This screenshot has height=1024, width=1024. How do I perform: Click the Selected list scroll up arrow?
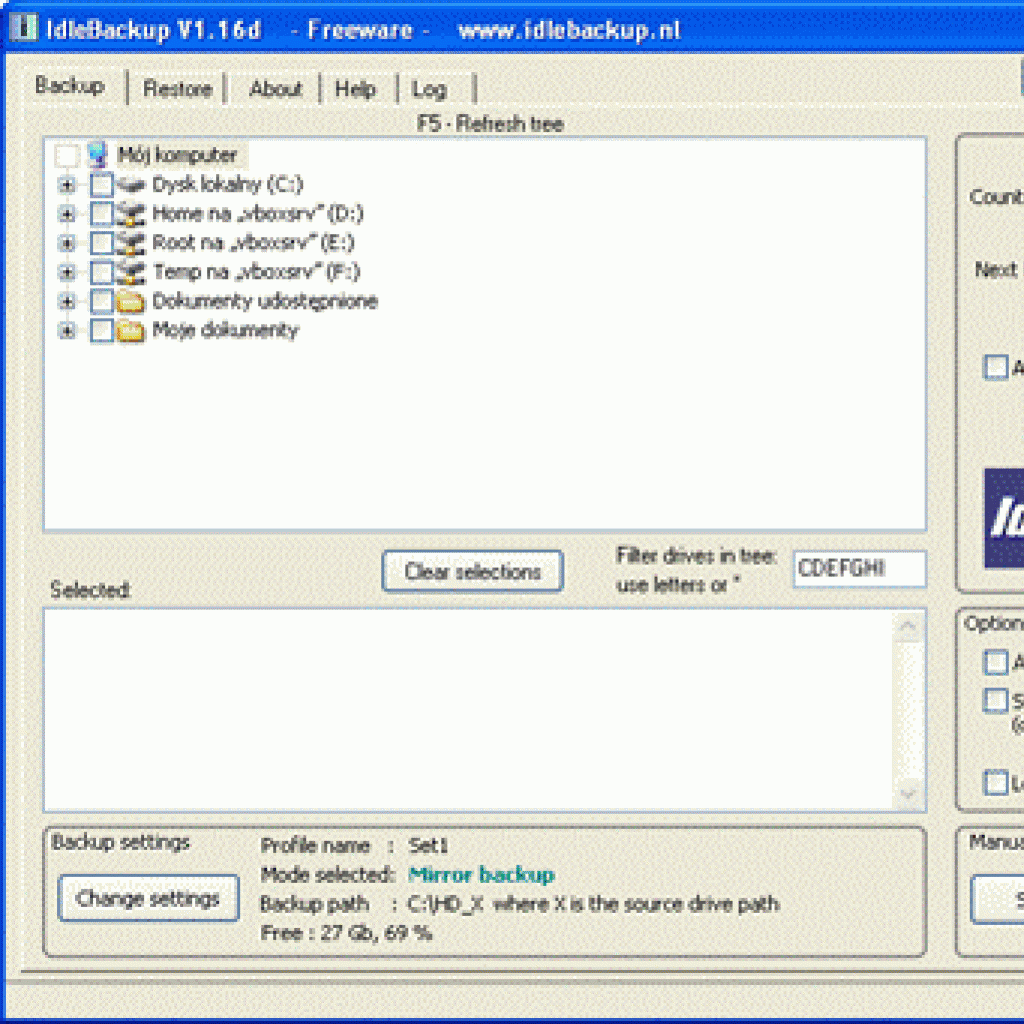908,627
